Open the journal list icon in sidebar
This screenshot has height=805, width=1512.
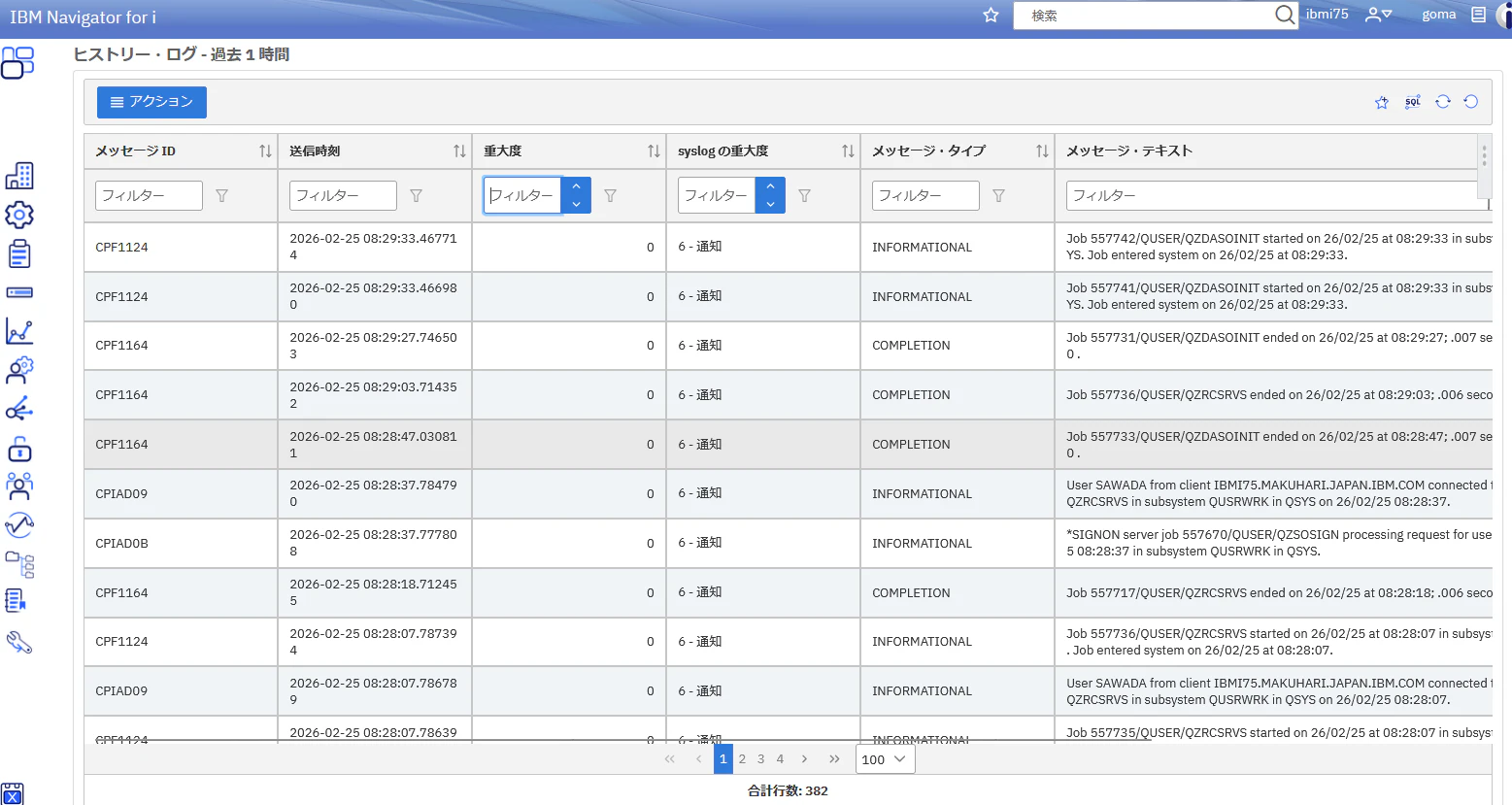pyautogui.click(x=16, y=601)
